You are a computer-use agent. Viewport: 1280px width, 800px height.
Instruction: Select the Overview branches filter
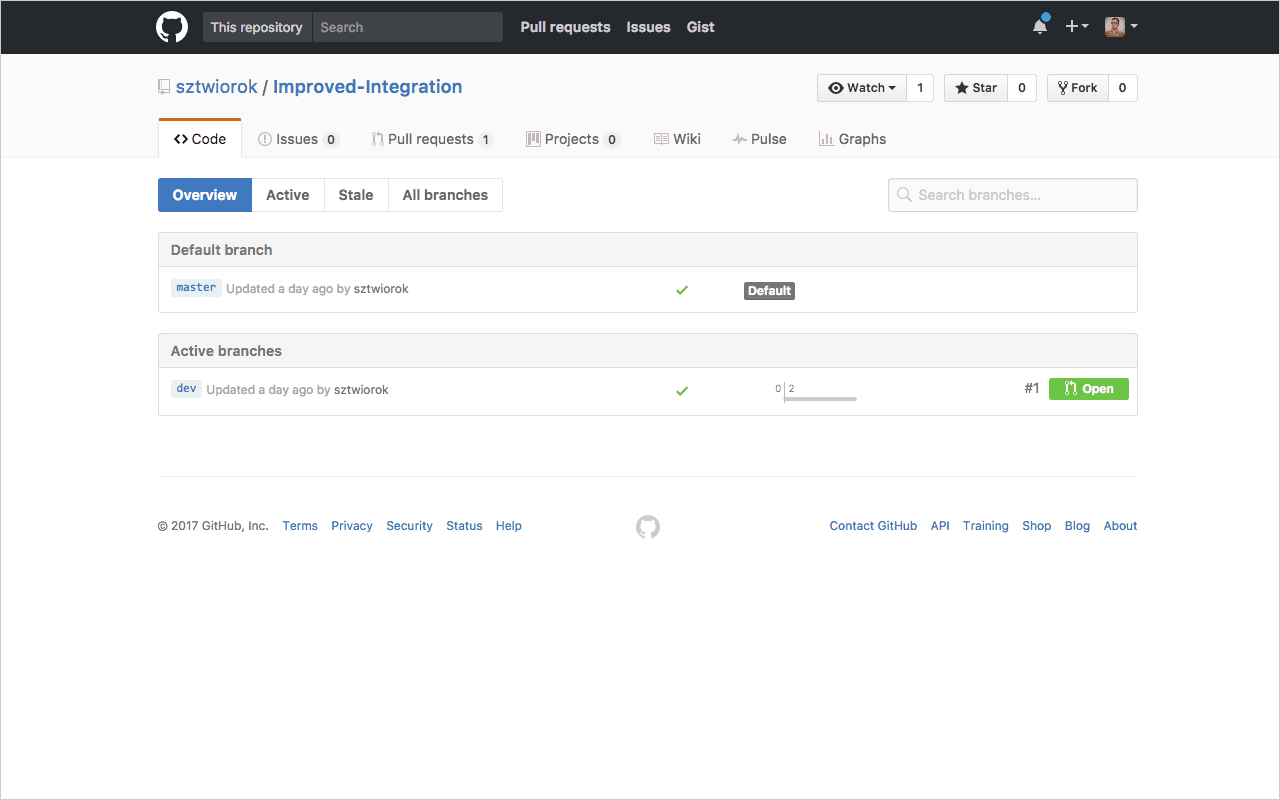coord(205,195)
